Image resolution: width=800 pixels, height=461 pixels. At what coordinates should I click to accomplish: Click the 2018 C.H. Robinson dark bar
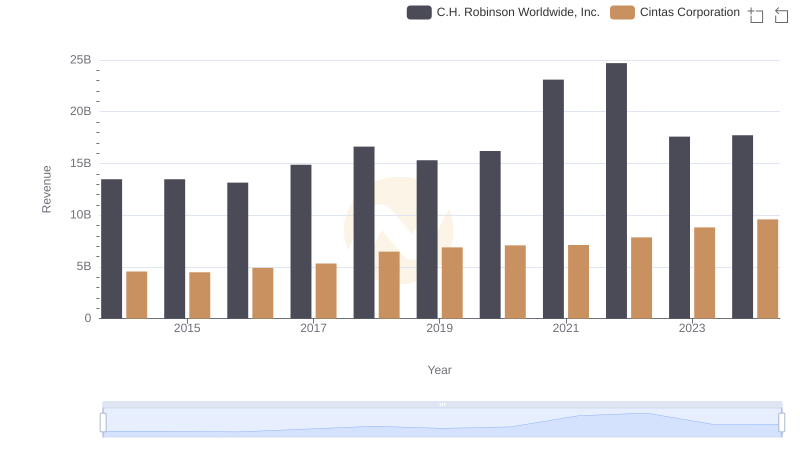364,233
